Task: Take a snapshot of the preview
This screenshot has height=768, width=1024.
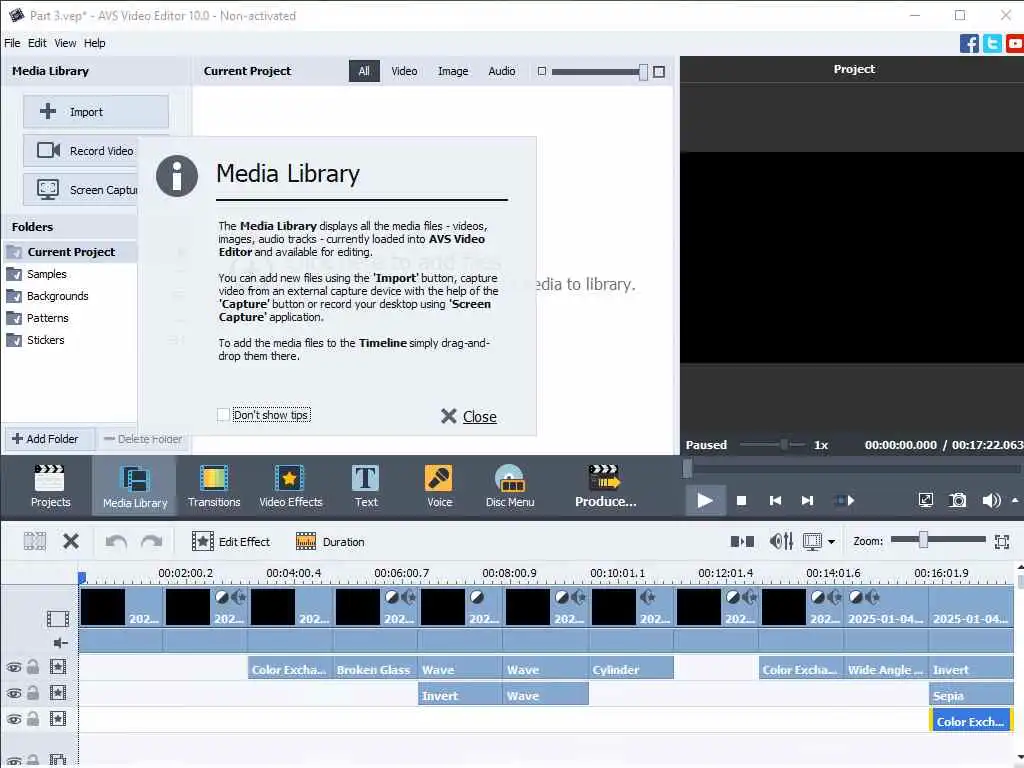Action: 957,500
